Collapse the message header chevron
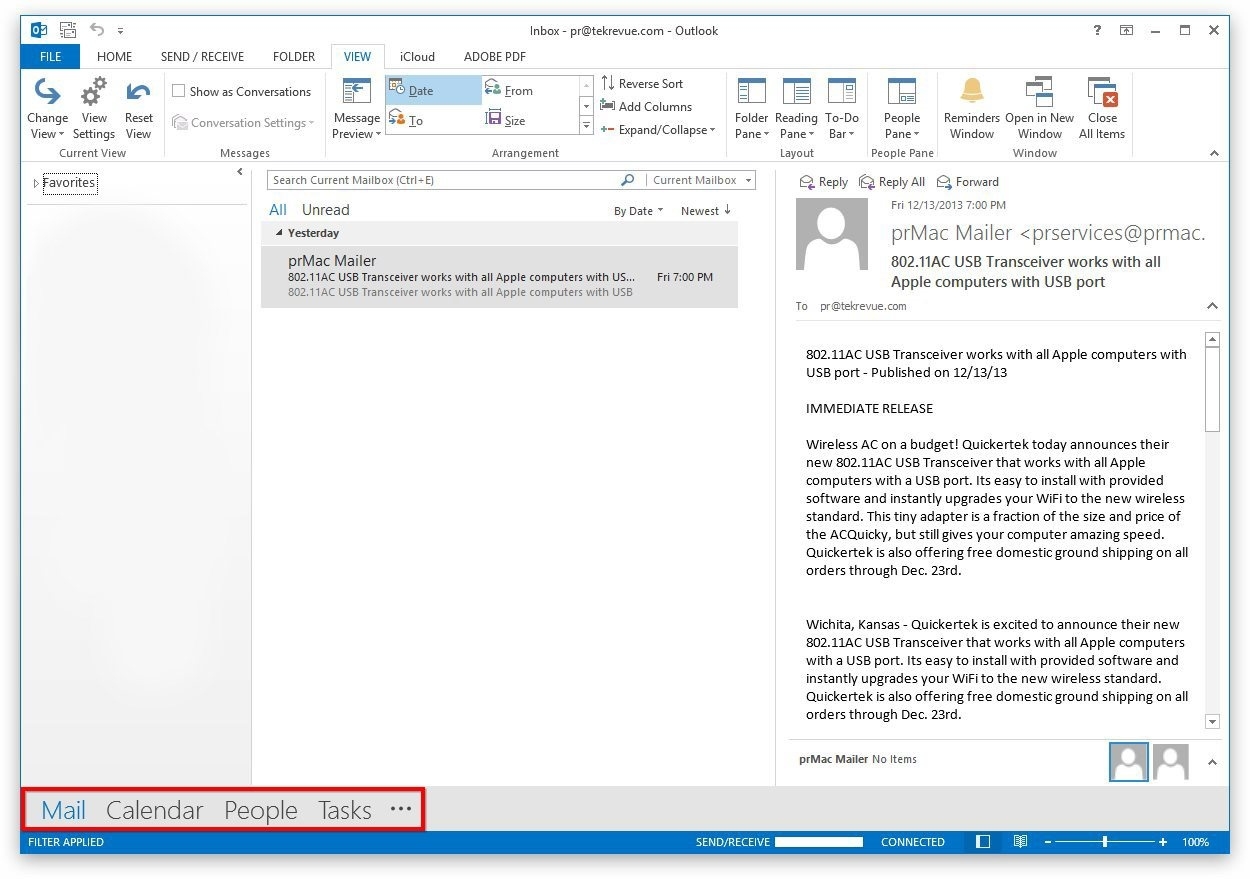The height and width of the screenshot is (879, 1250). click(1212, 306)
